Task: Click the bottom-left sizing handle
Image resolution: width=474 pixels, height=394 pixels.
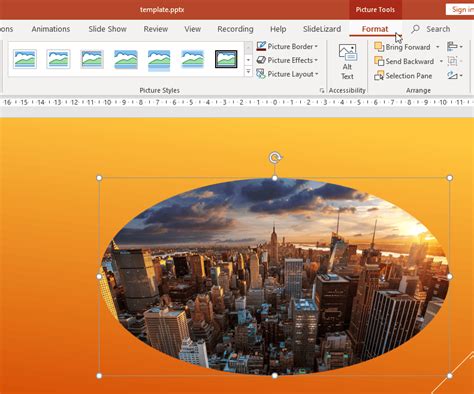Action: click(x=99, y=376)
